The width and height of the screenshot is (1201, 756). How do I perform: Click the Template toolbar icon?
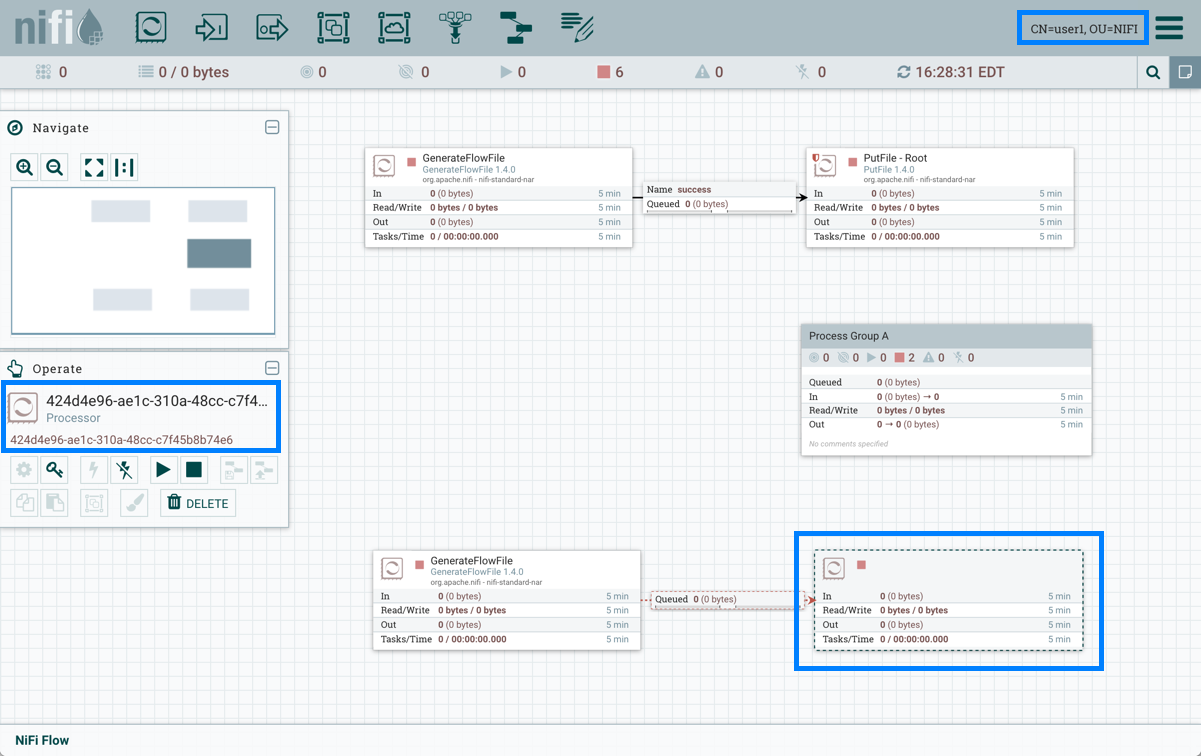pos(516,28)
